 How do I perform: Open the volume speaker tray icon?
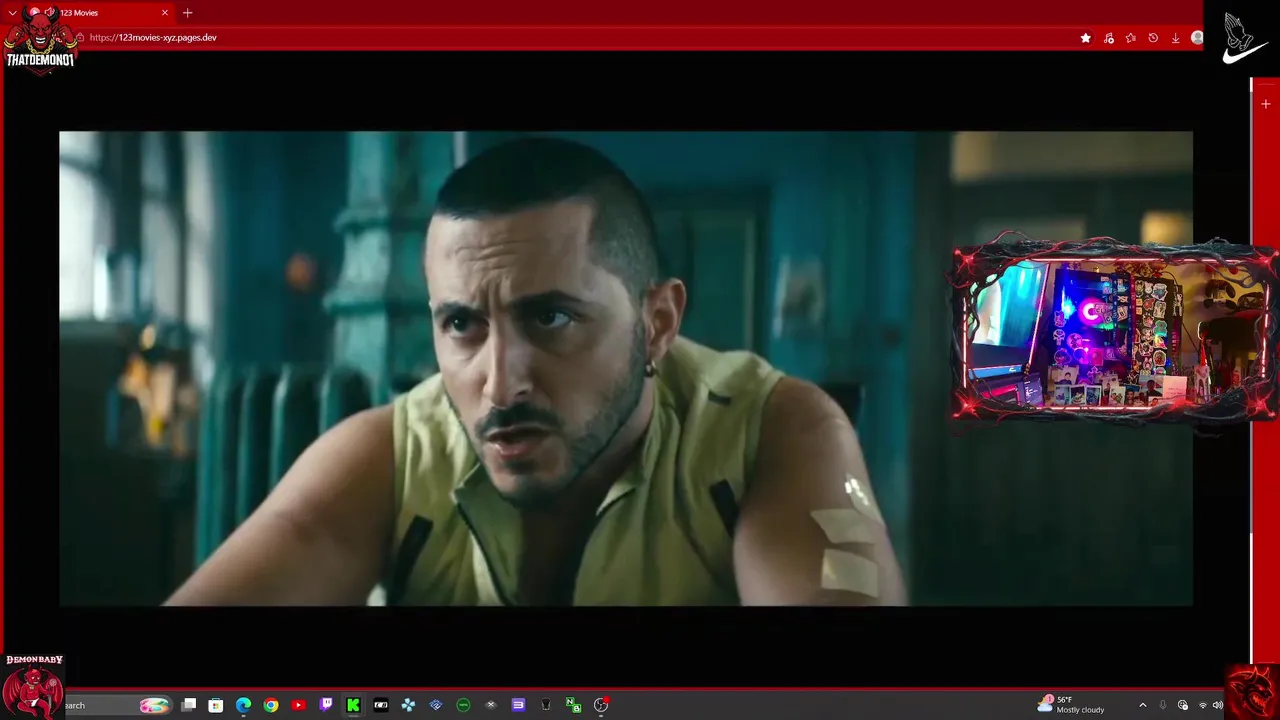coord(1218,705)
